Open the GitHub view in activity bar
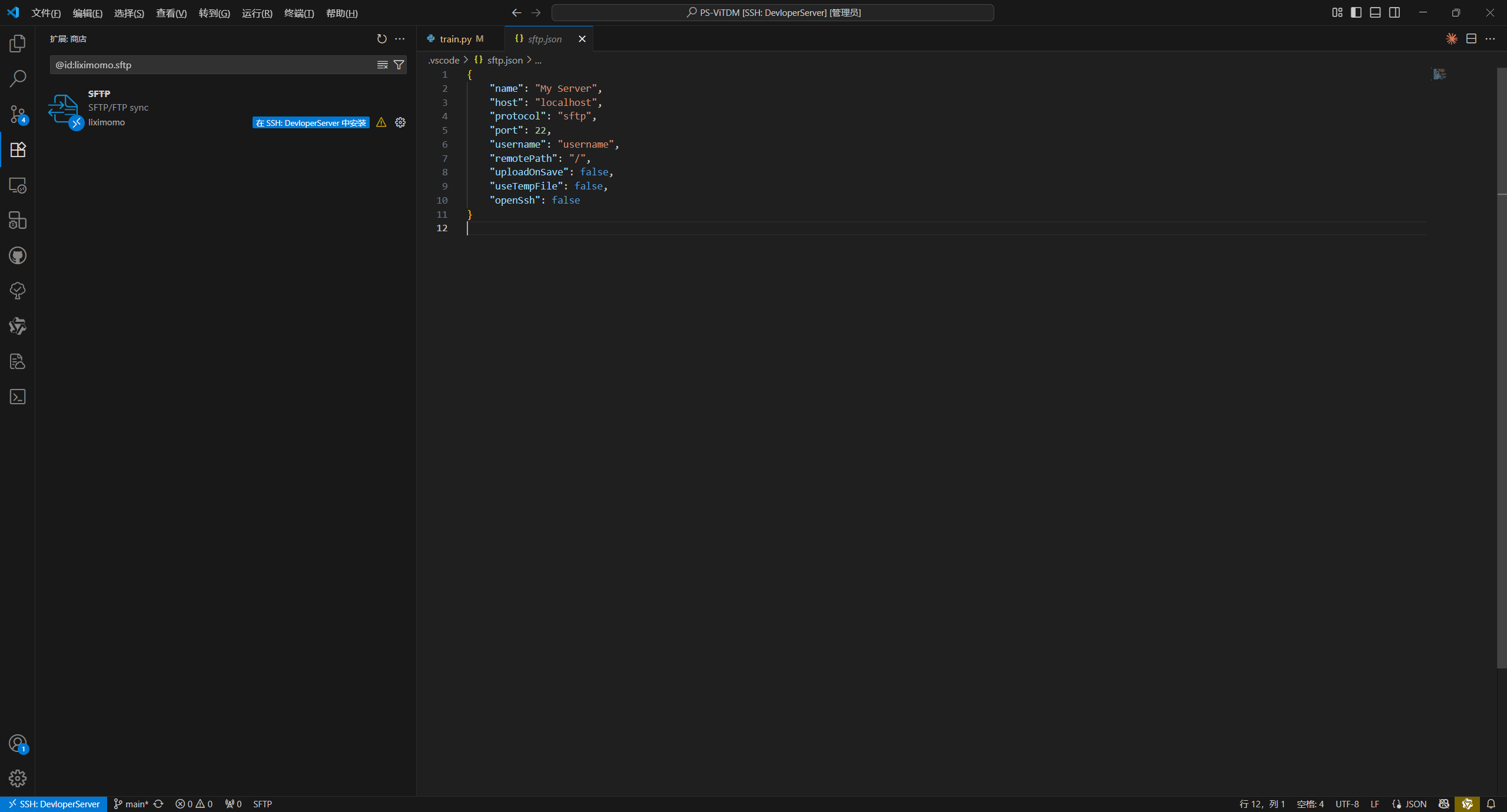The image size is (1507, 812). pos(18,255)
